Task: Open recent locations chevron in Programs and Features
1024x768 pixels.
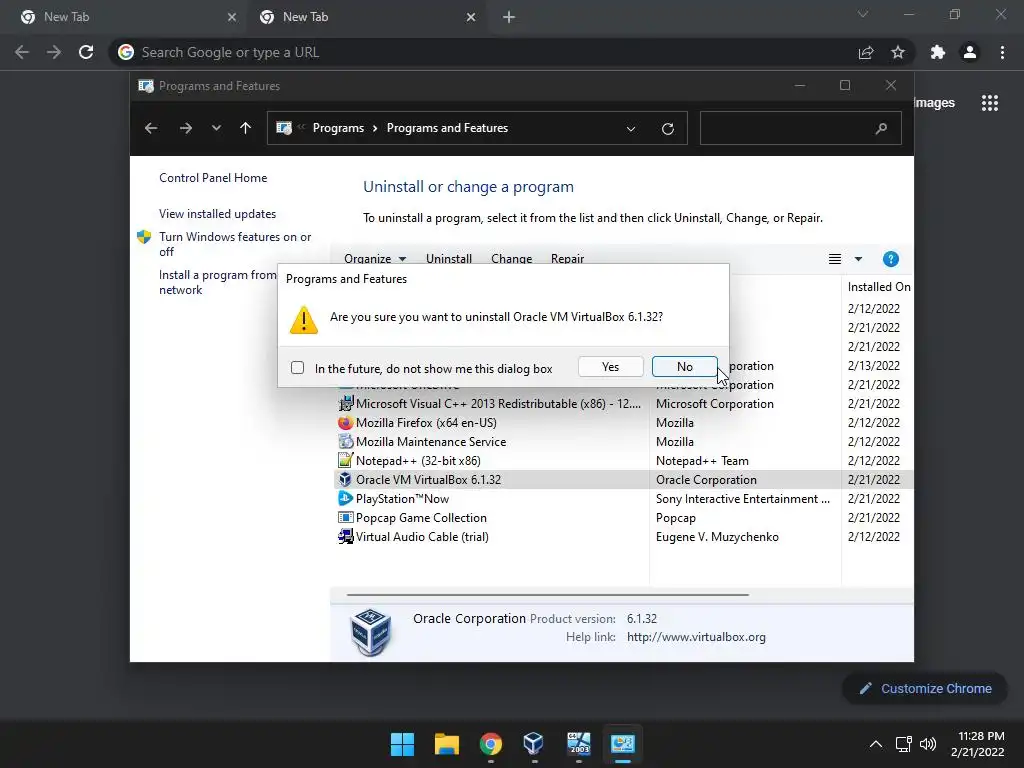Action: click(216, 128)
